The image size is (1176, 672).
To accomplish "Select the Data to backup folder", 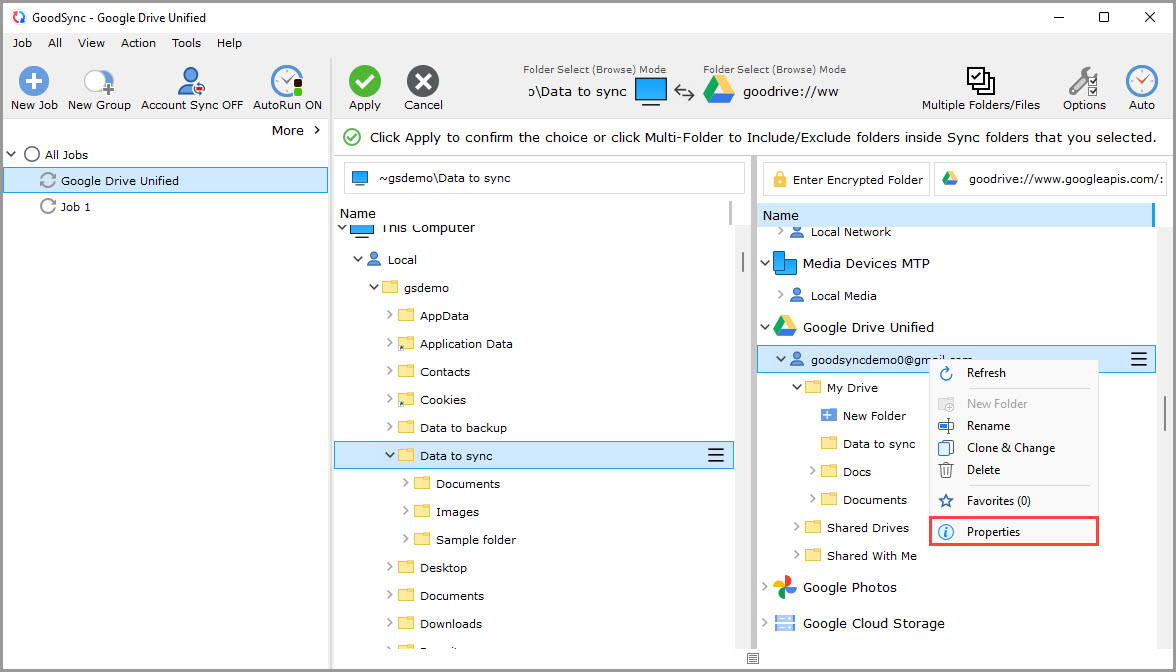I will (x=463, y=428).
